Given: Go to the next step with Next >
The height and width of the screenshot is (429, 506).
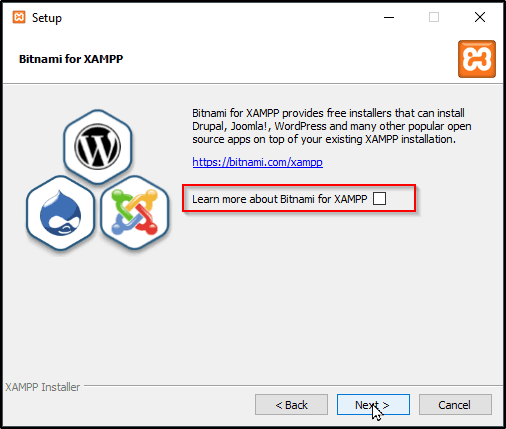Looking at the screenshot, I should [x=373, y=405].
